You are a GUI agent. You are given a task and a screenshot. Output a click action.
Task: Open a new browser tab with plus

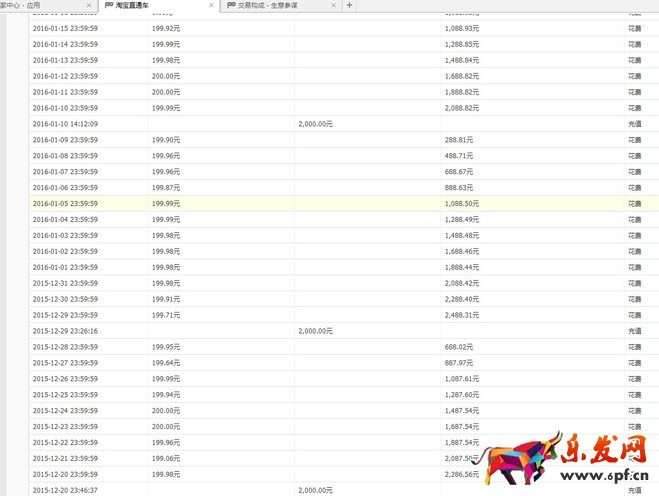349,5
